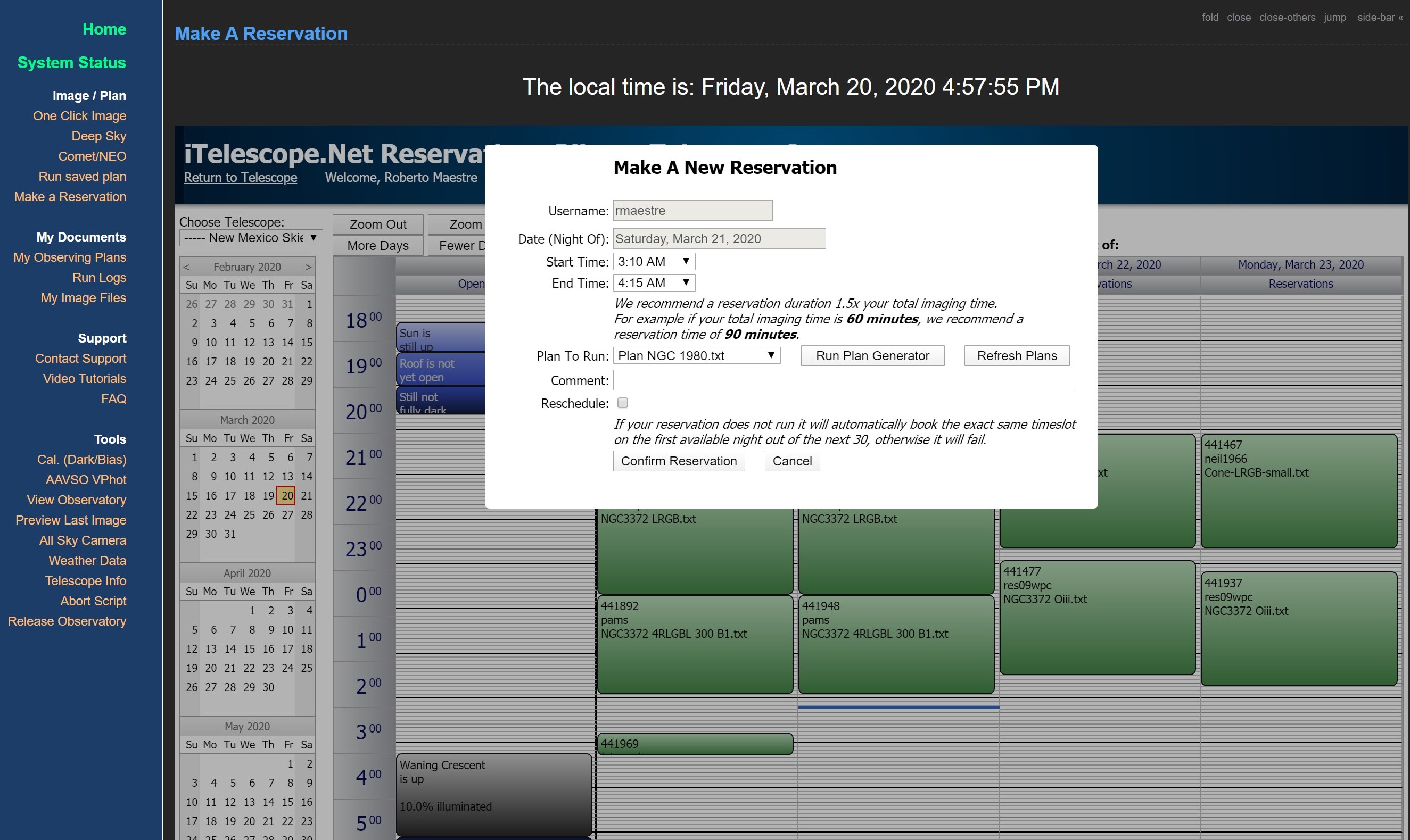Click the Return to Telescope link
This screenshot has height=840, width=1410.
[x=241, y=177]
